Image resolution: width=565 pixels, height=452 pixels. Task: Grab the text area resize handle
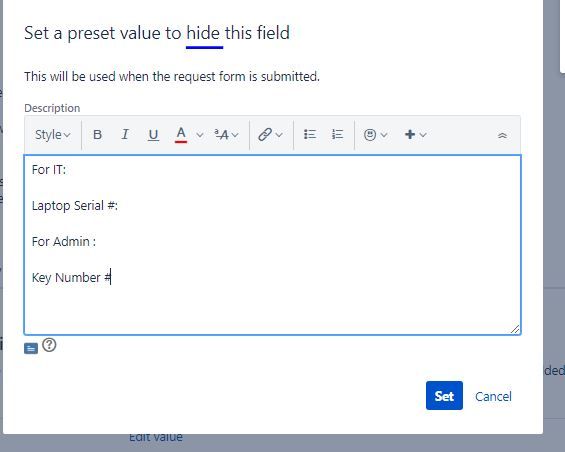coord(515,329)
